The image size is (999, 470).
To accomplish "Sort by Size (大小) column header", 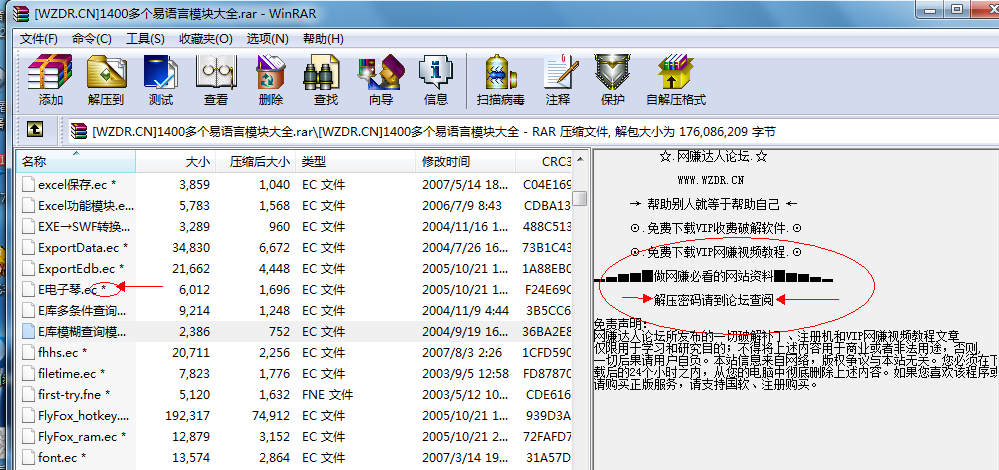I will pyautogui.click(x=175, y=162).
